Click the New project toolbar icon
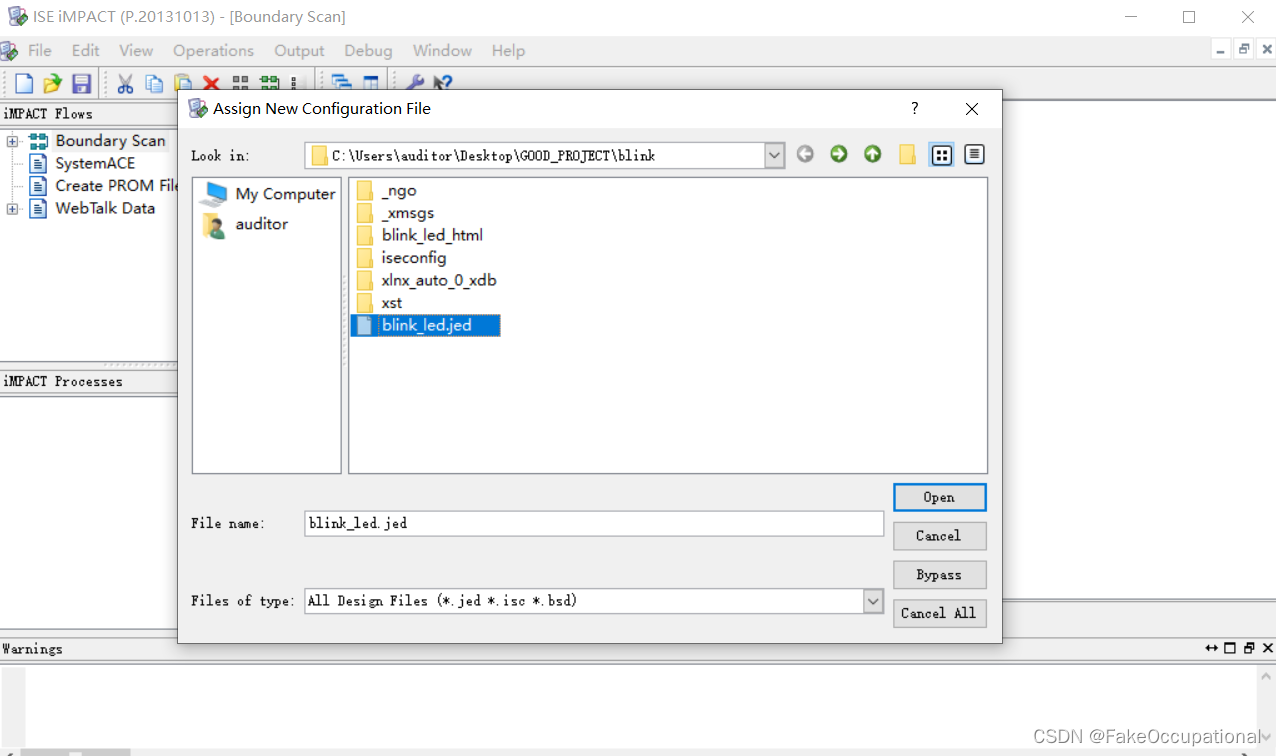This screenshot has height=756, width=1276. pyautogui.click(x=24, y=84)
